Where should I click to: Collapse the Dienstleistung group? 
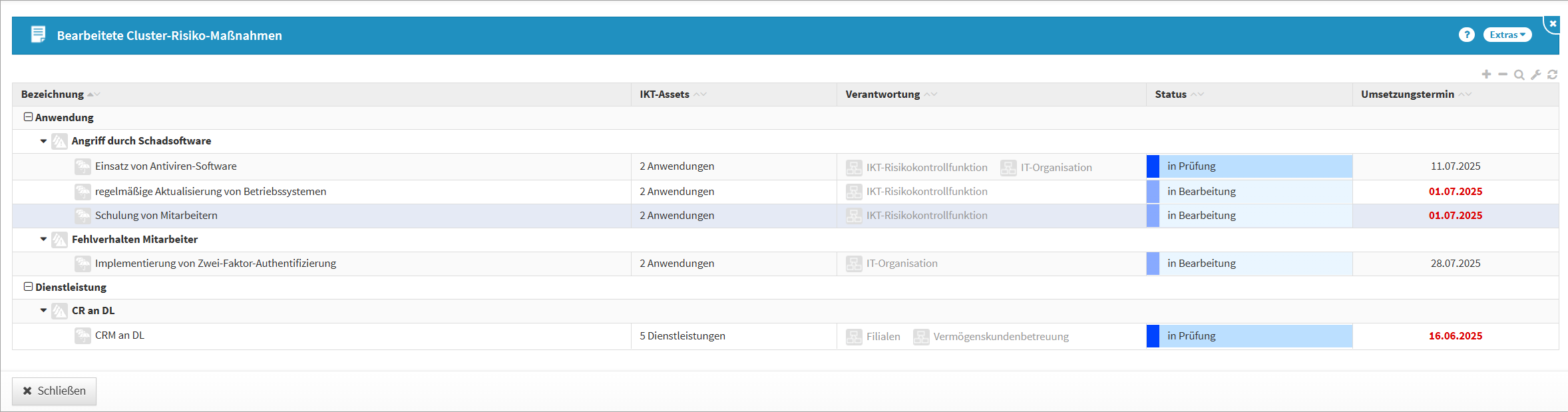[x=28, y=287]
